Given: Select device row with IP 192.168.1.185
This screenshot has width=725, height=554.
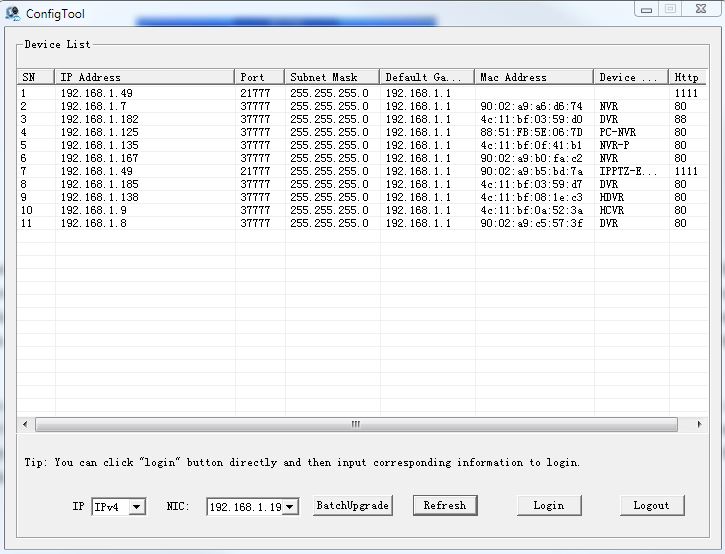Looking at the screenshot, I should point(362,184).
